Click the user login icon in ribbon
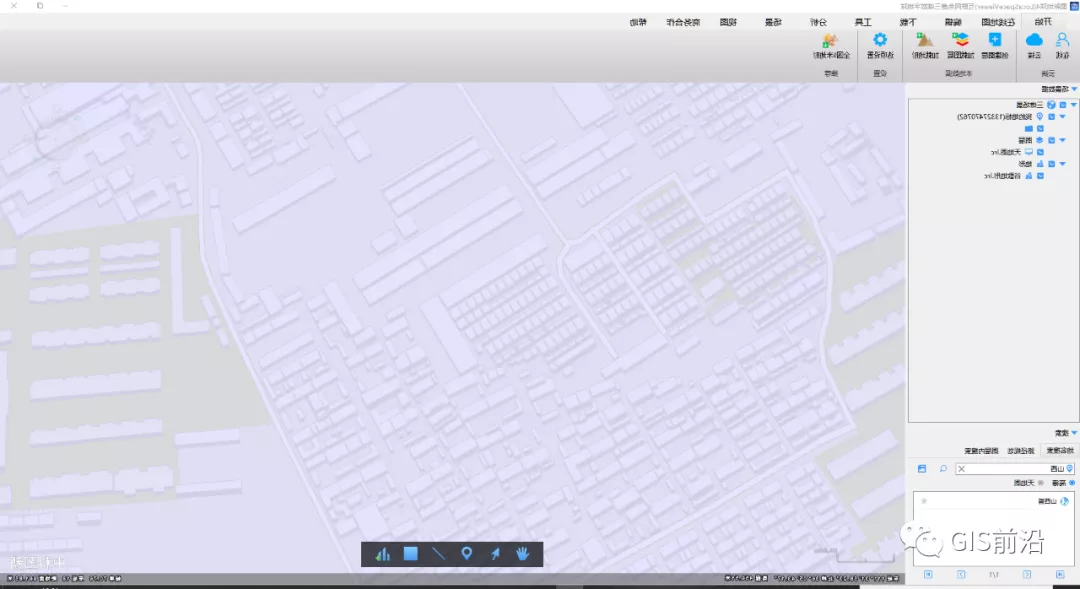 coord(1062,41)
